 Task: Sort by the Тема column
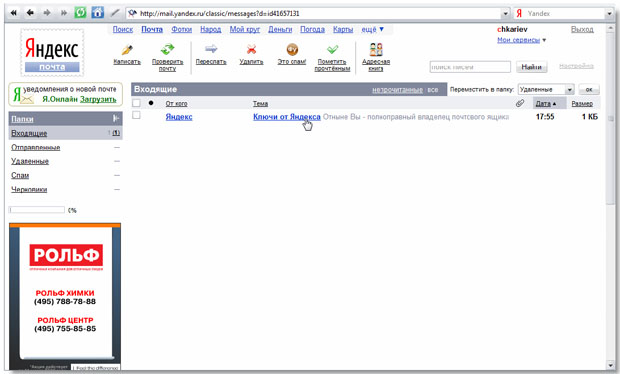[x=260, y=104]
